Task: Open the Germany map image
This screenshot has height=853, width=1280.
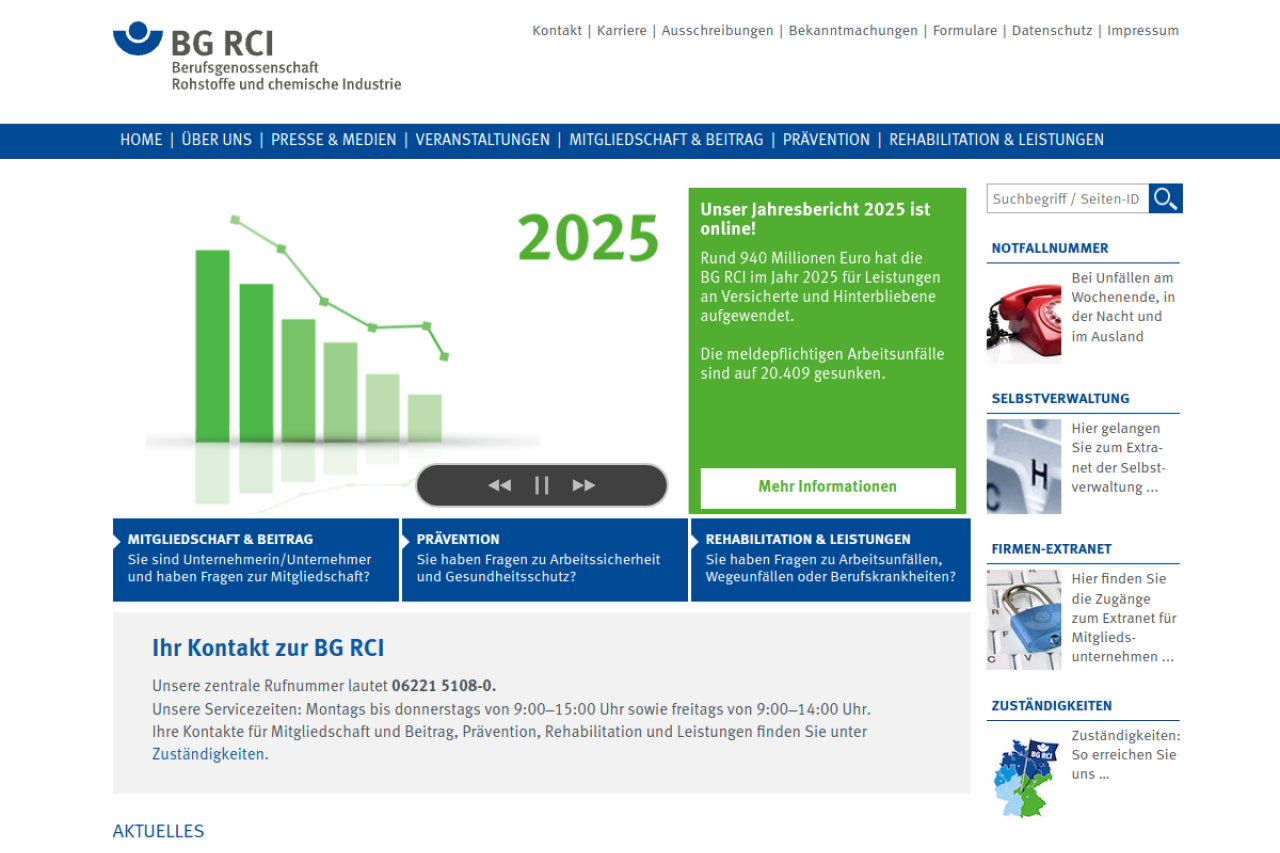Action: tap(1024, 778)
